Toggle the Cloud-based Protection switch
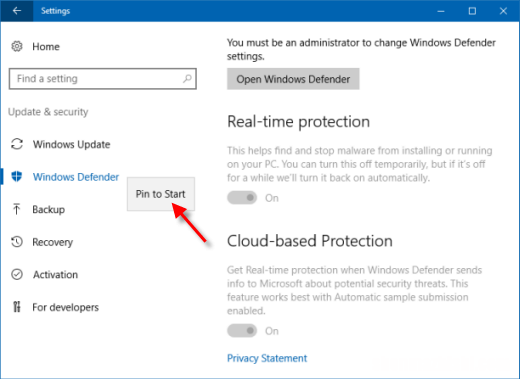Image resolution: width=520 pixels, height=379 pixels. [242, 331]
